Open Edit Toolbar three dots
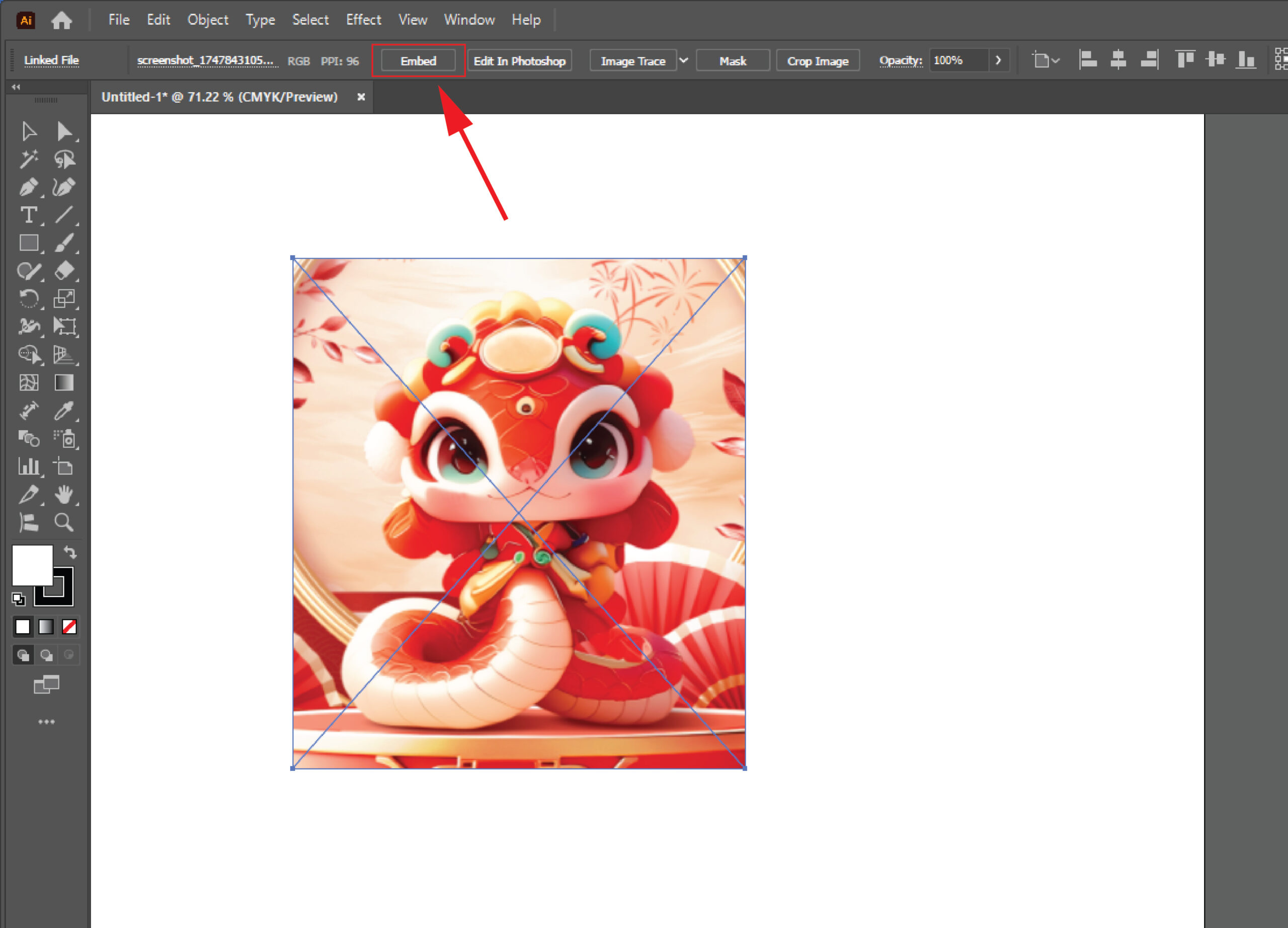 pyautogui.click(x=47, y=722)
